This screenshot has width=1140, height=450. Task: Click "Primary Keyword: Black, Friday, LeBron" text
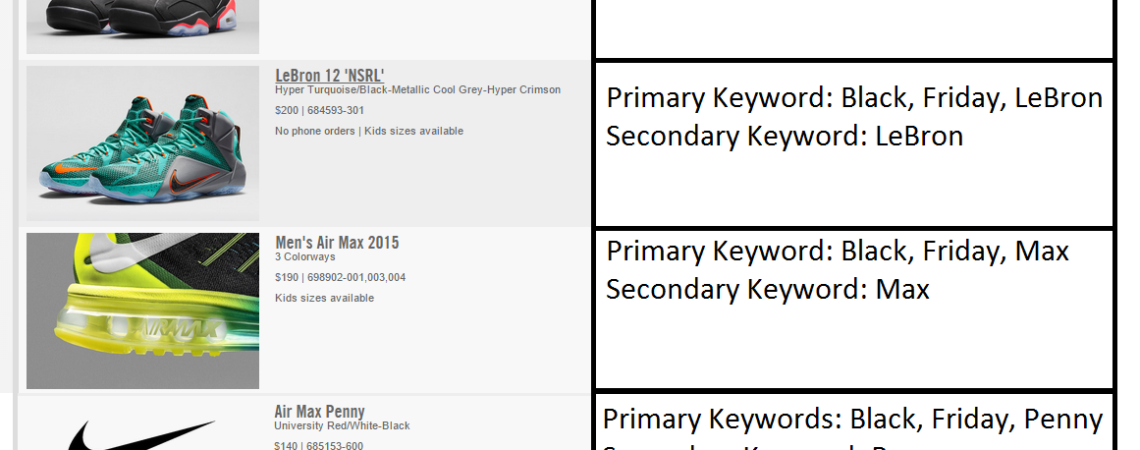pos(854,98)
